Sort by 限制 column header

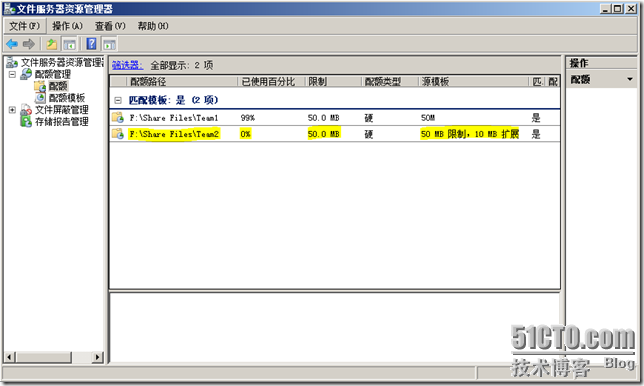point(333,81)
